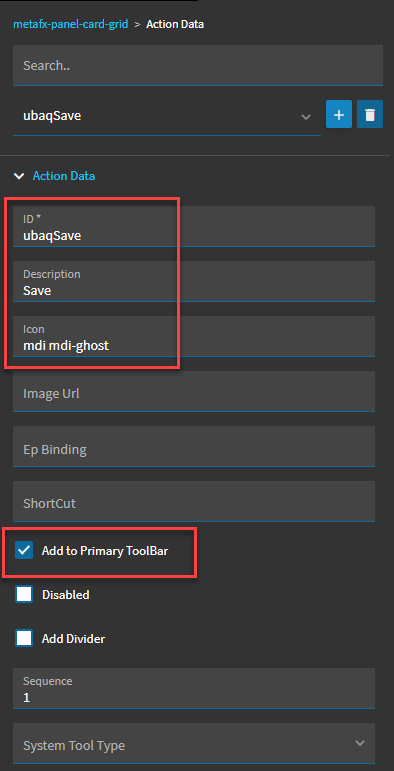The image size is (394, 771).
Task: Select the Action Data breadcrumb item
Action: [x=175, y=24]
